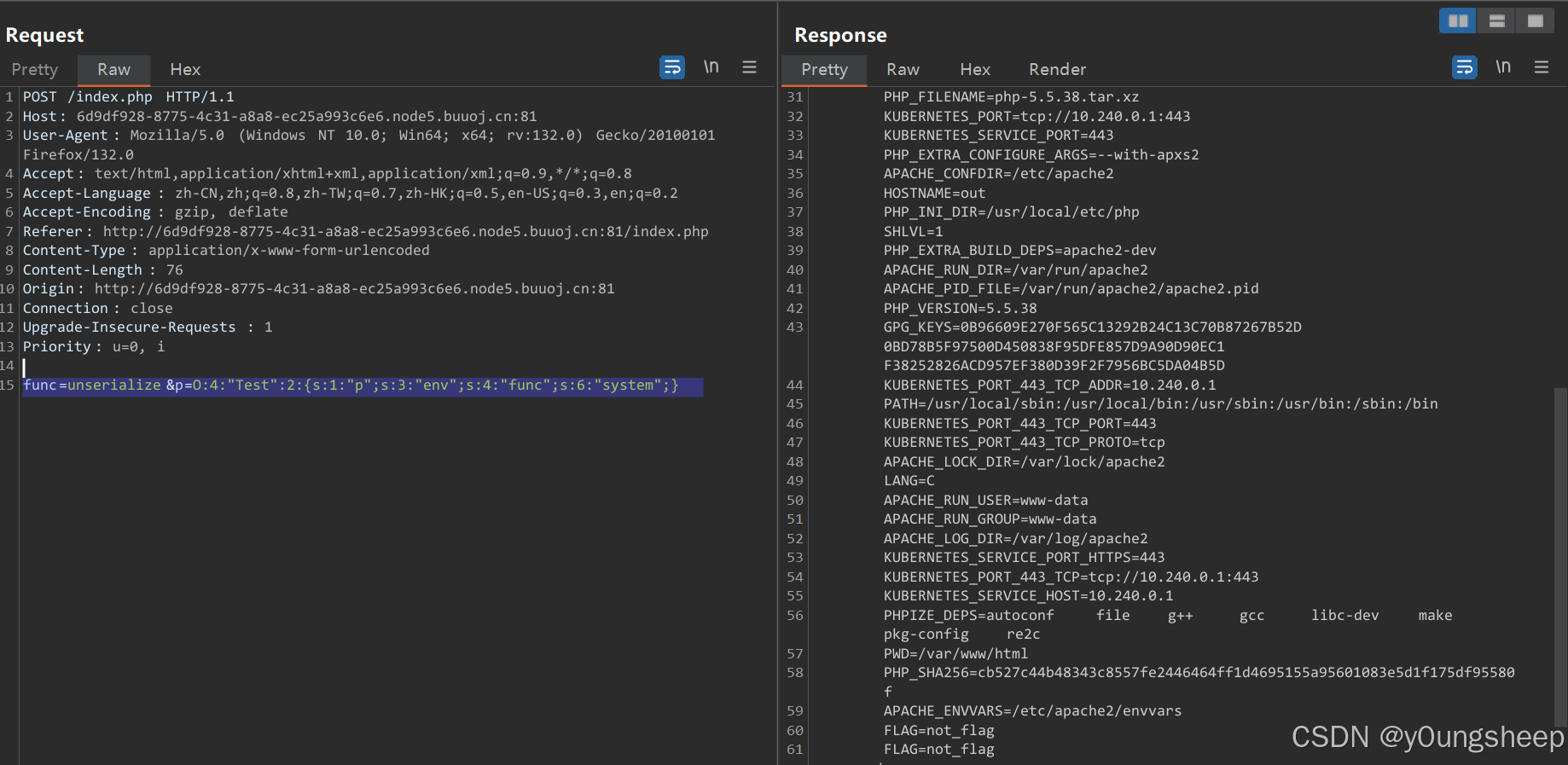Click the APACHE_RUN_USER=www-data line
The width and height of the screenshot is (1568, 765).
pos(985,501)
